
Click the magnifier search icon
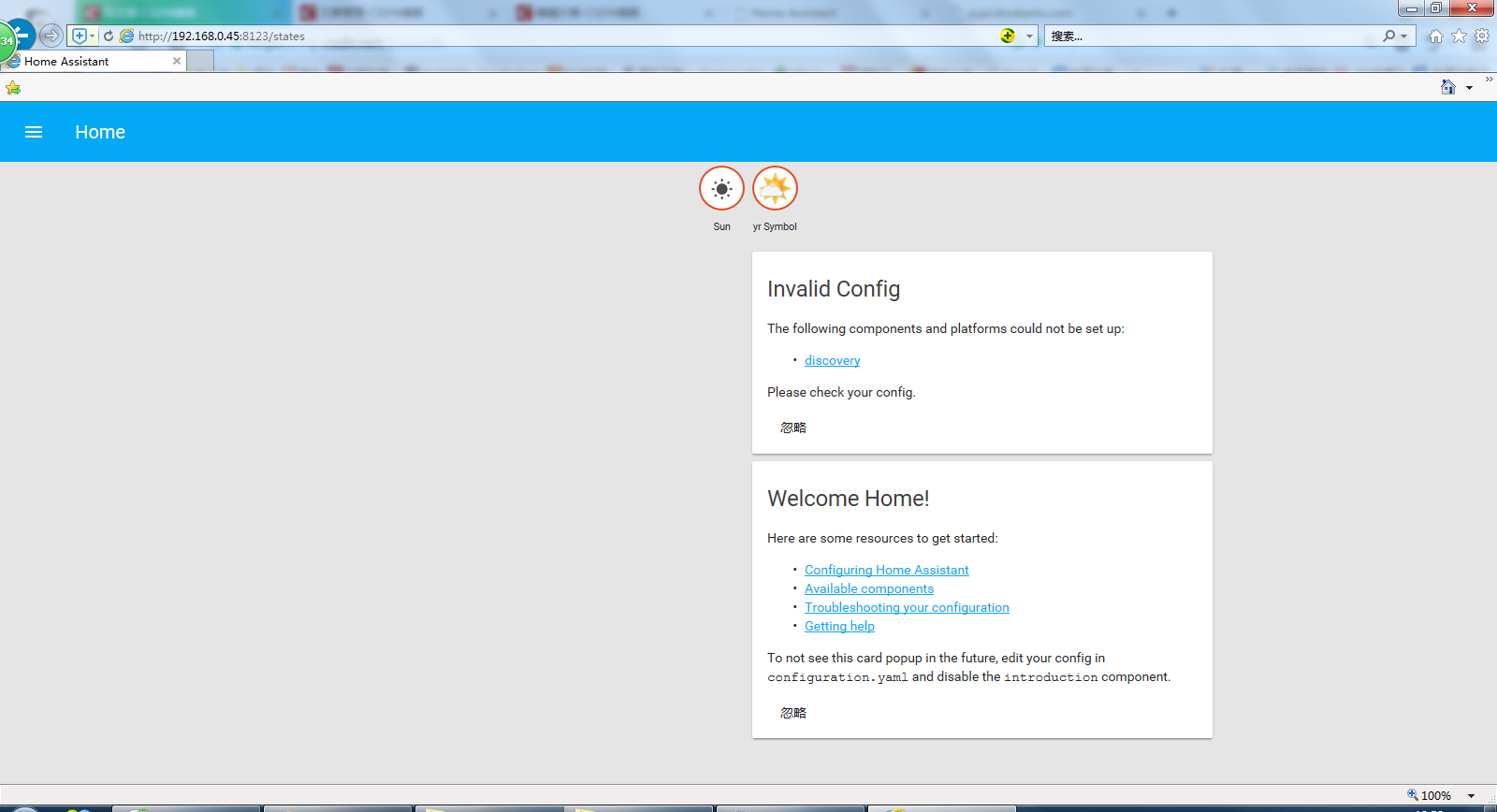[1389, 36]
